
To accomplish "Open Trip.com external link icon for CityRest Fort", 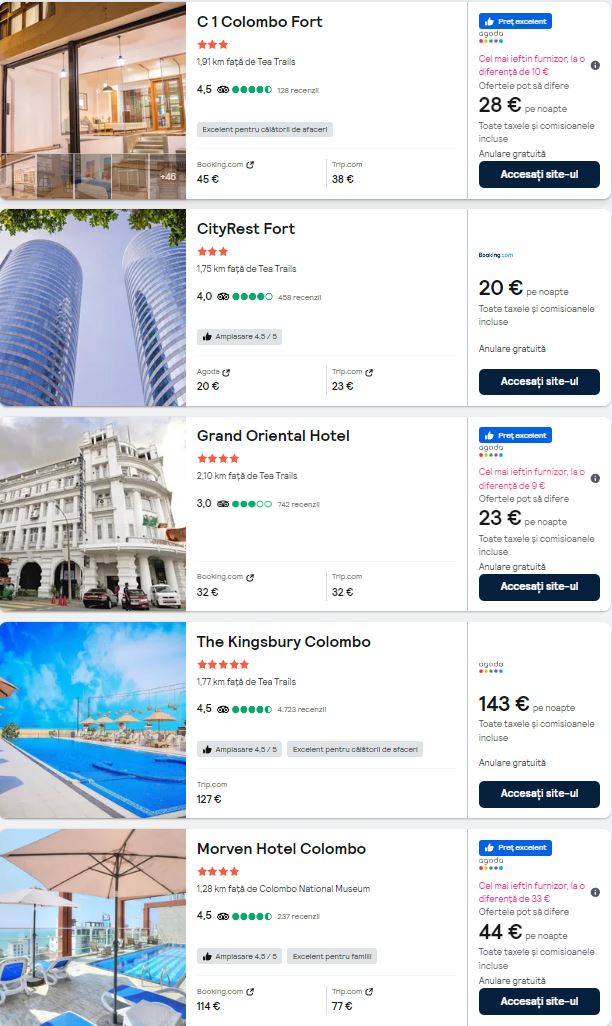I will (x=369, y=372).
